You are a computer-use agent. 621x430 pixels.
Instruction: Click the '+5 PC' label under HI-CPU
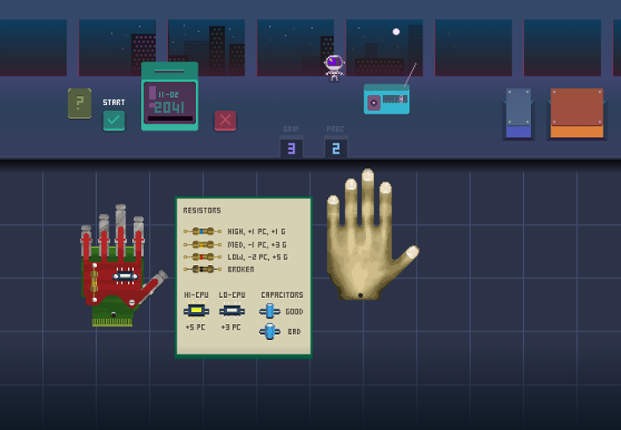tap(195, 327)
